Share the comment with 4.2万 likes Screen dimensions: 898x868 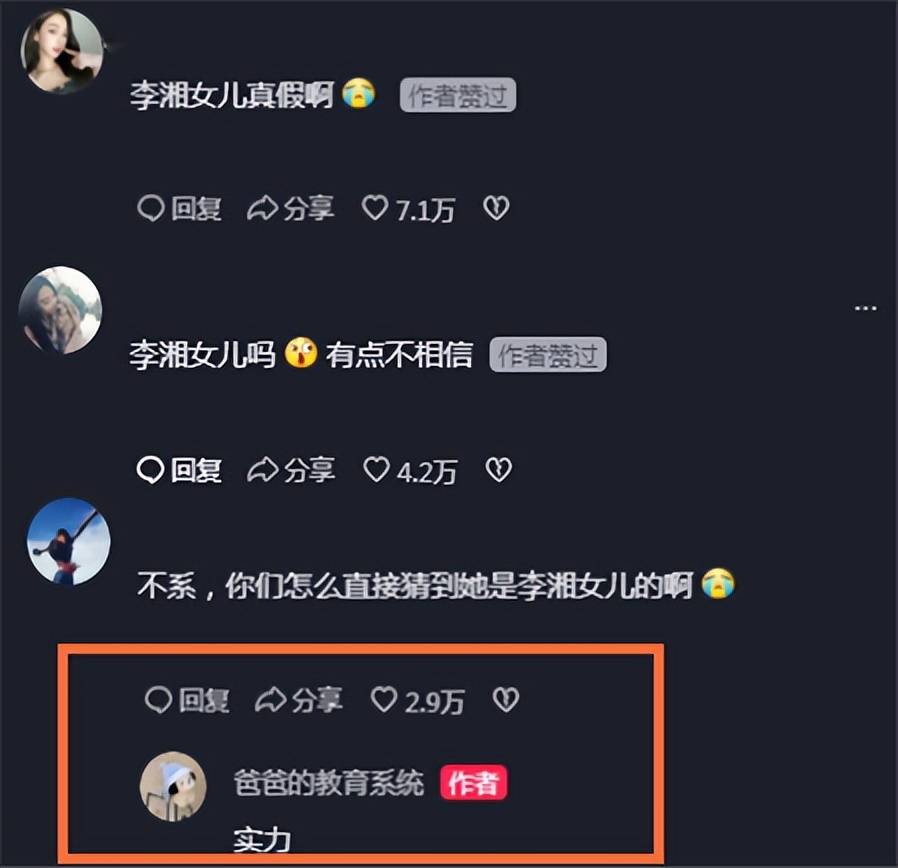pyautogui.click(x=291, y=471)
